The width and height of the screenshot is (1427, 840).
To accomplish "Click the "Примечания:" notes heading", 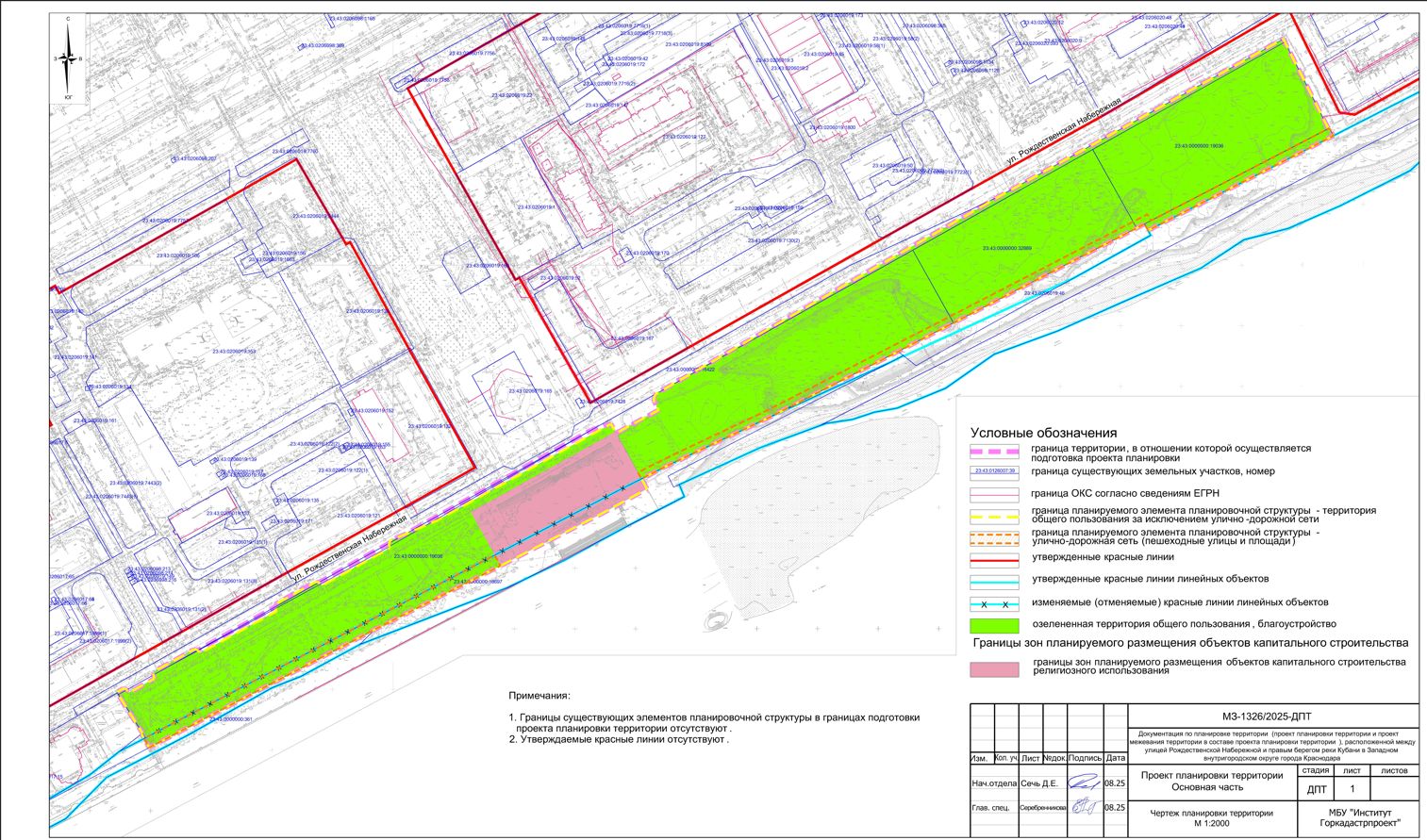I will point(539,696).
